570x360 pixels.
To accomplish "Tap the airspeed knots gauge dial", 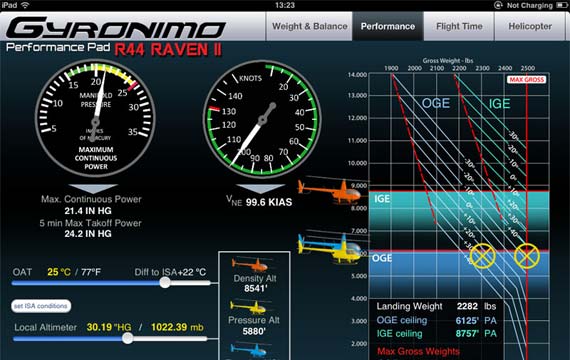I will pyautogui.click(x=262, y=119).
